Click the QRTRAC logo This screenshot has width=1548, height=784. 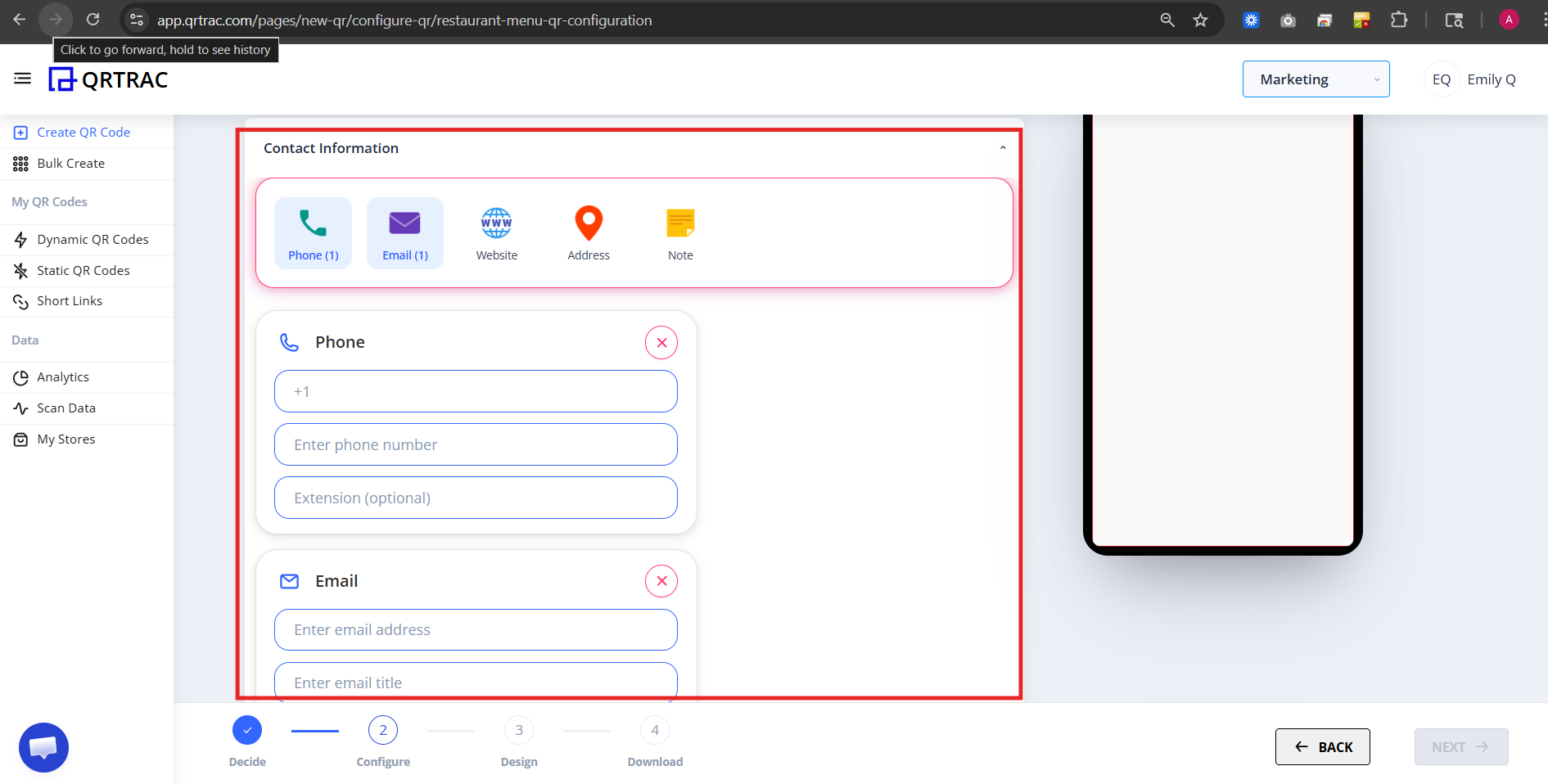click(x=107, y=79)
